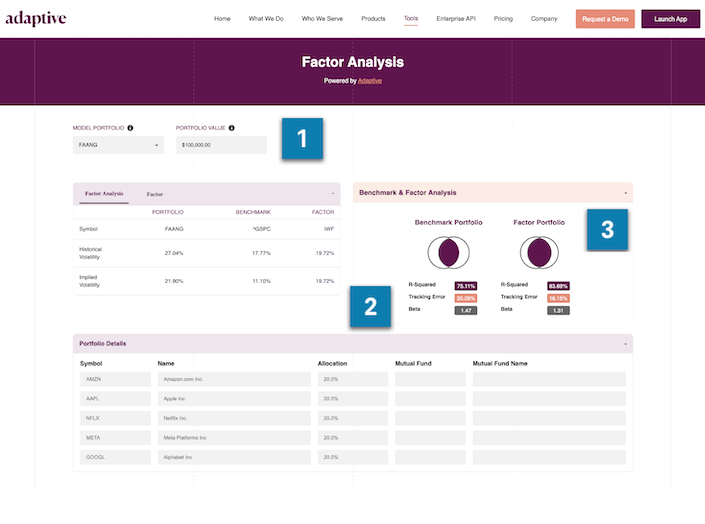The width and height of the screenshot is (705, 524).
Task: Click the Benchmark R-Squared 75.11% badge
Action: [466, 286]
